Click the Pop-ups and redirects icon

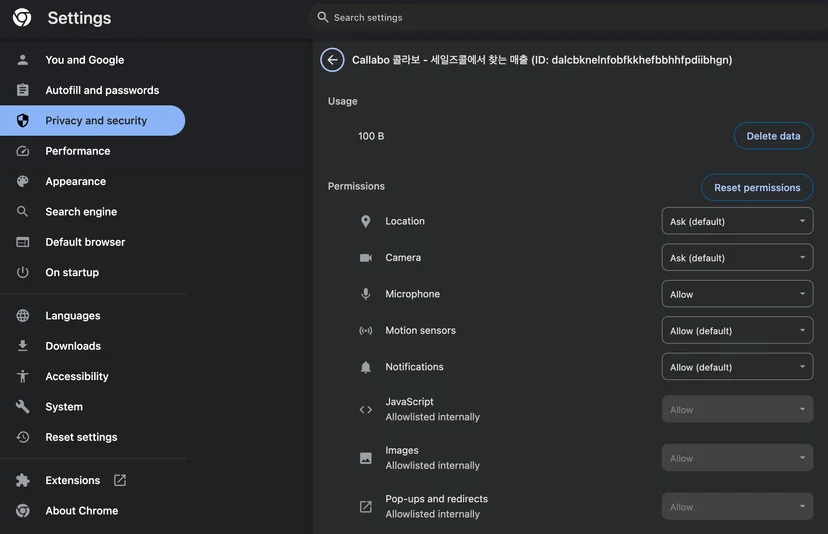pyautogui.click(x=365, y=507)
